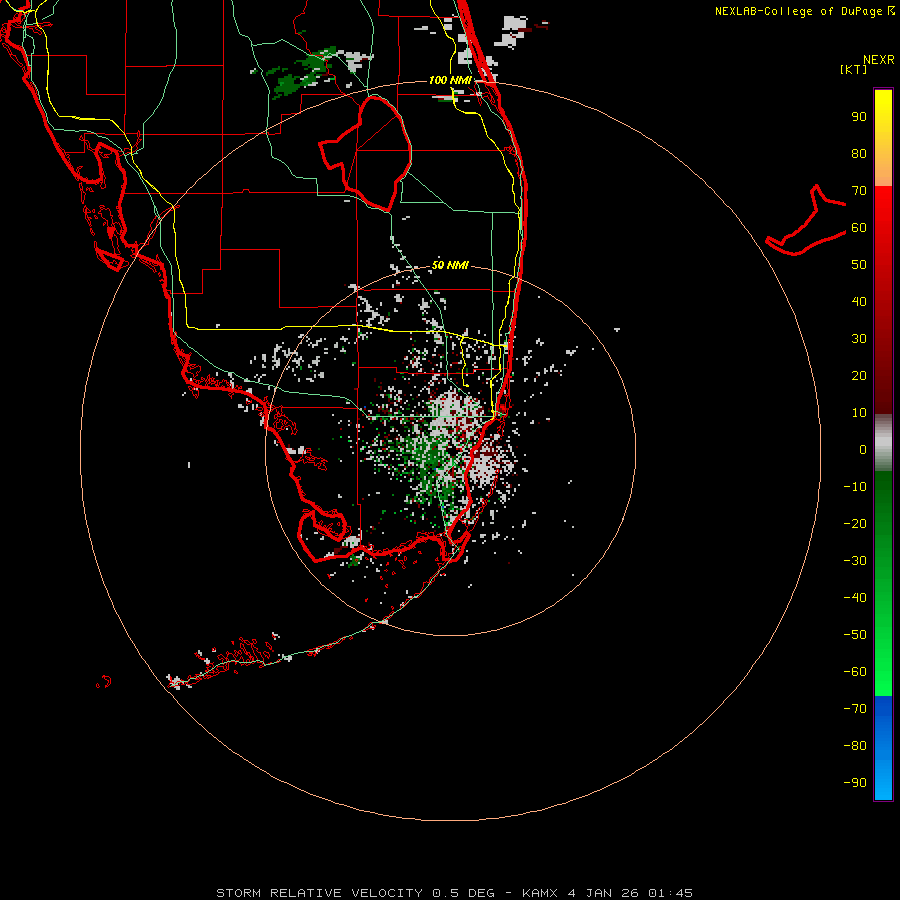The image size is (900, 900).
Task: Click the -10 value on the velocity scale
Action: (855, 487)
